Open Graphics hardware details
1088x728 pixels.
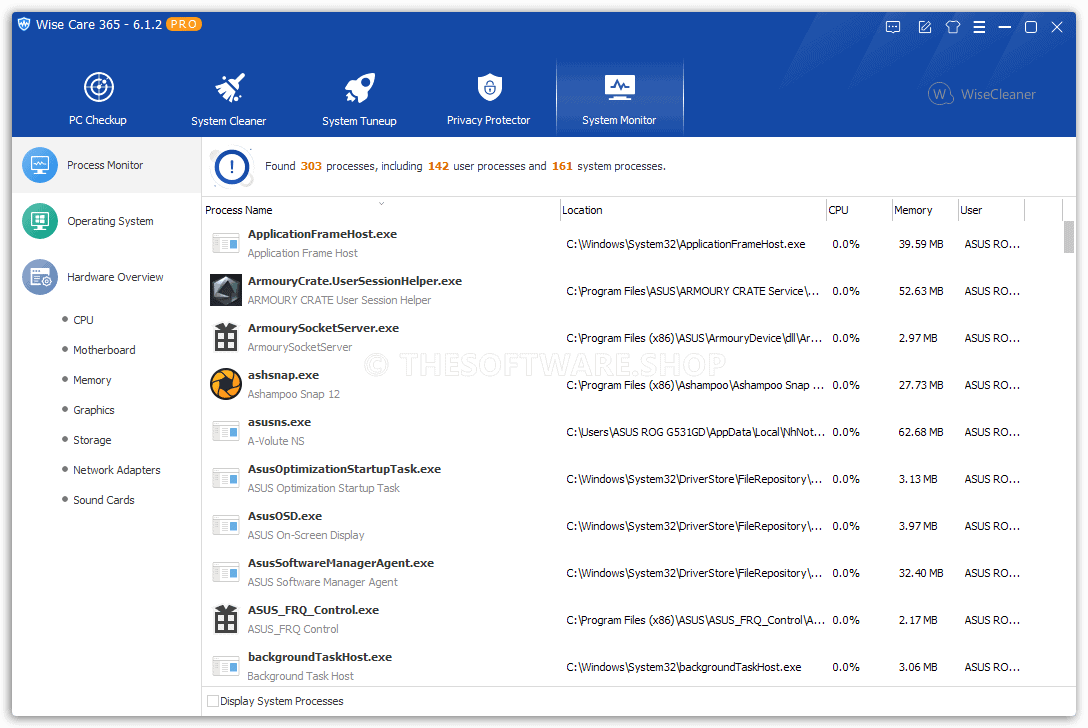pyautogui.click(x=94, y=410)
